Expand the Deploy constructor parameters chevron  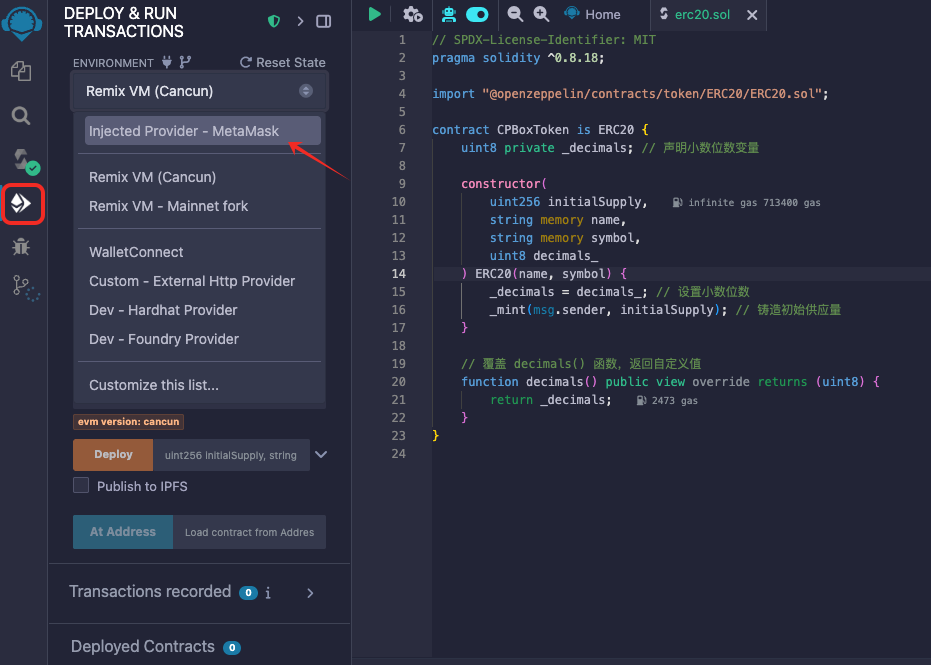coord(321,455)
